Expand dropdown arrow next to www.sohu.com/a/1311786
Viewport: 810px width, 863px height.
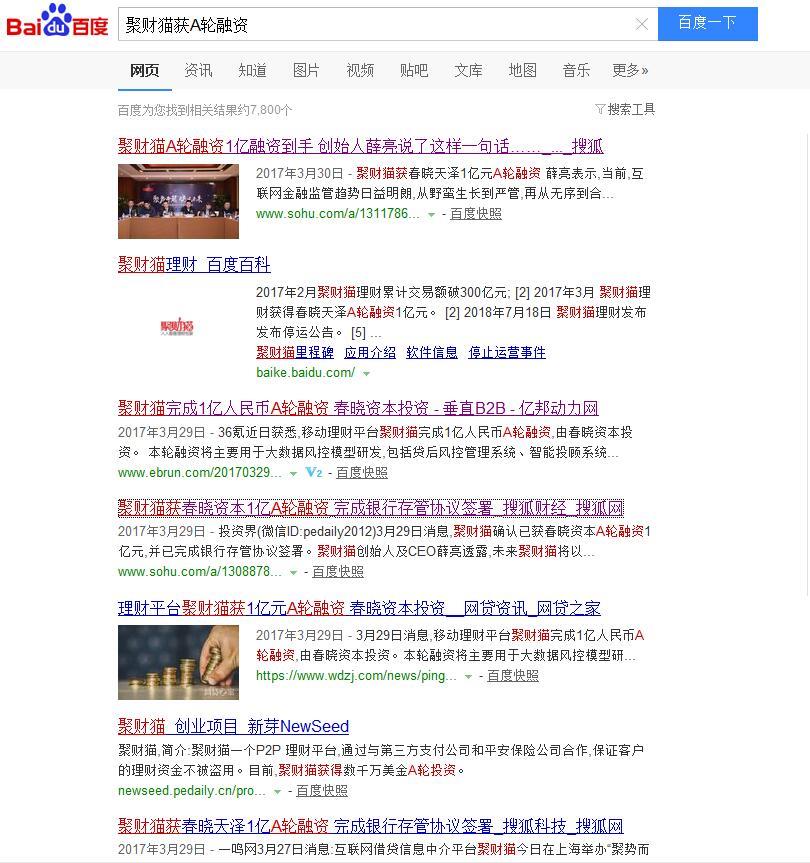click(x=431, y=215)
